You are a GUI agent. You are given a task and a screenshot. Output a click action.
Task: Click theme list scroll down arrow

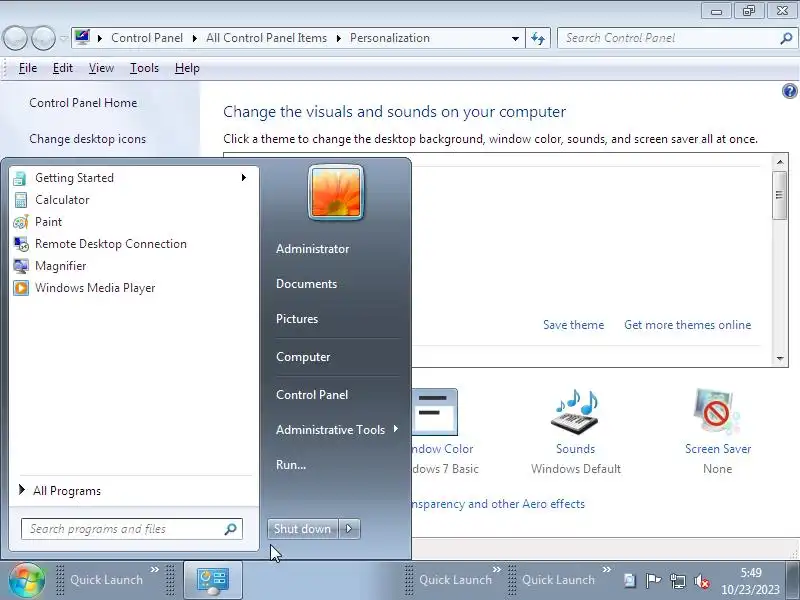pyautogui.click(x=780, y=358)
